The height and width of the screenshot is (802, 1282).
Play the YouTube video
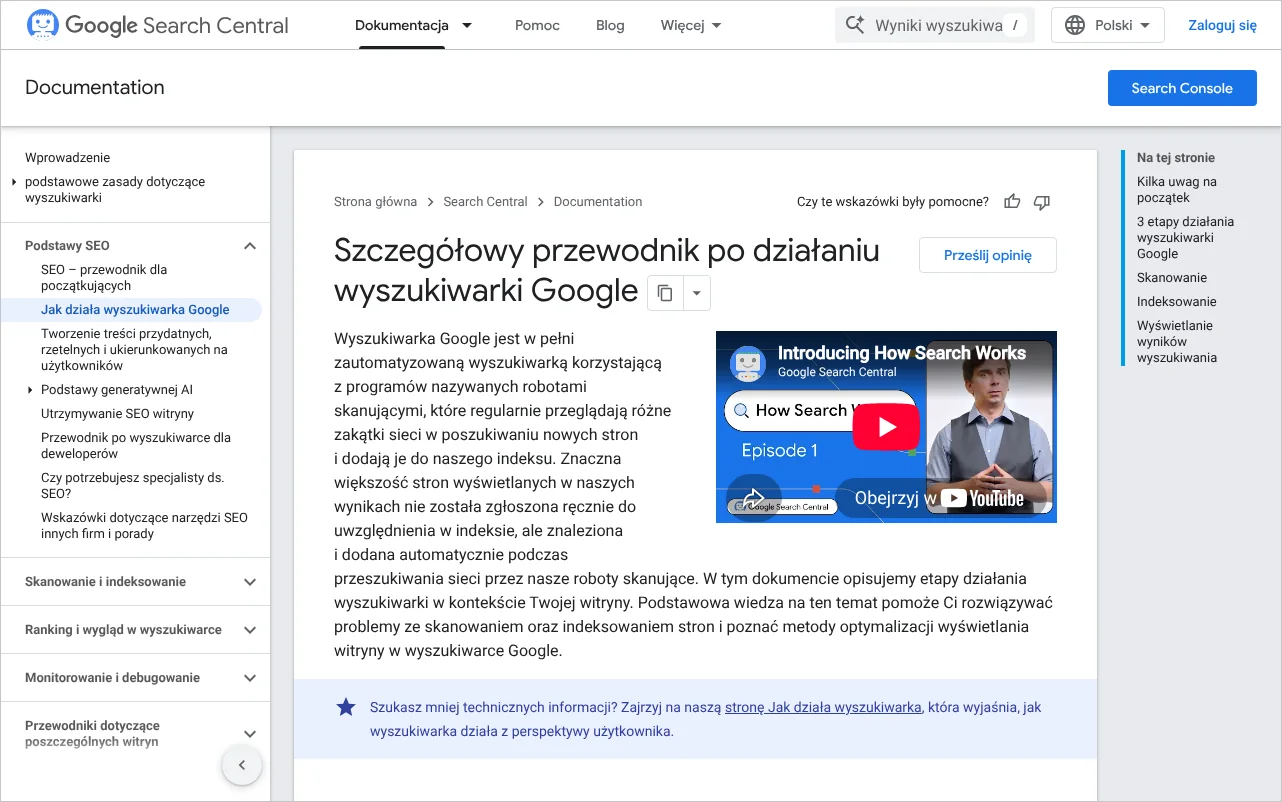point(886,427)
